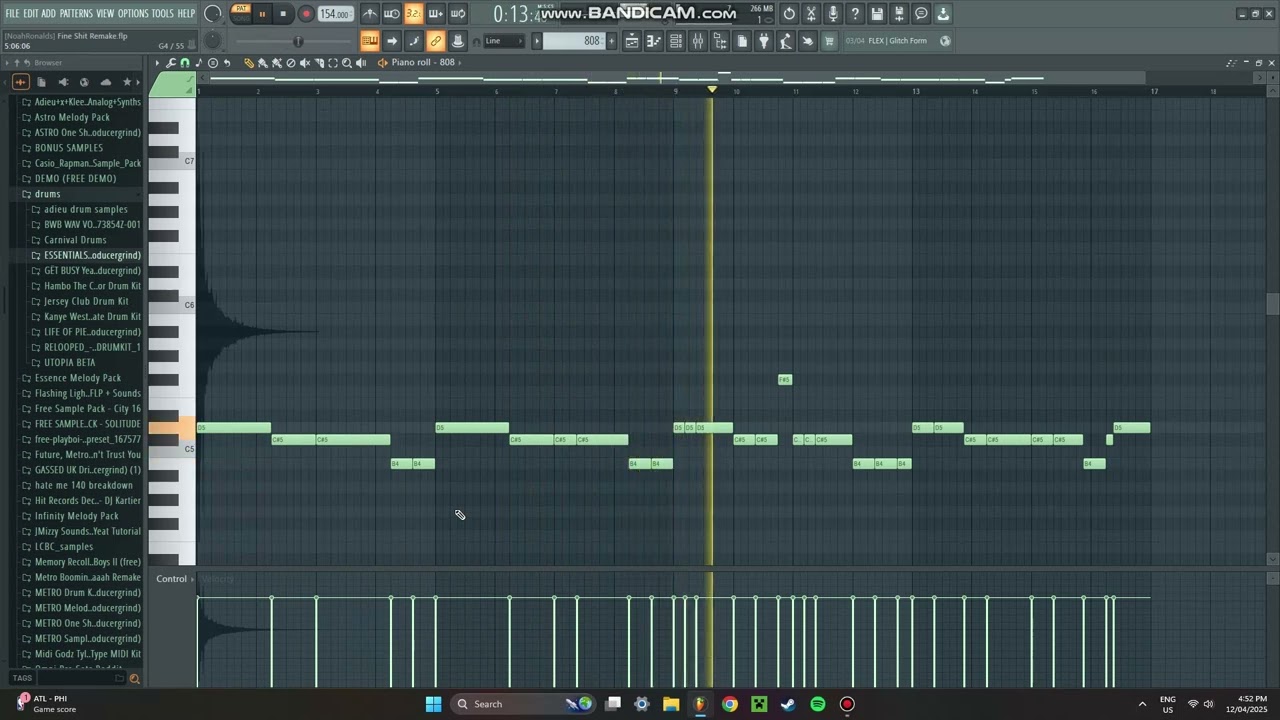Viewport: 1280px width, 720px height.
Task: Open the mixer view icon
Action: pyautogui.click(x=698, y=41)
